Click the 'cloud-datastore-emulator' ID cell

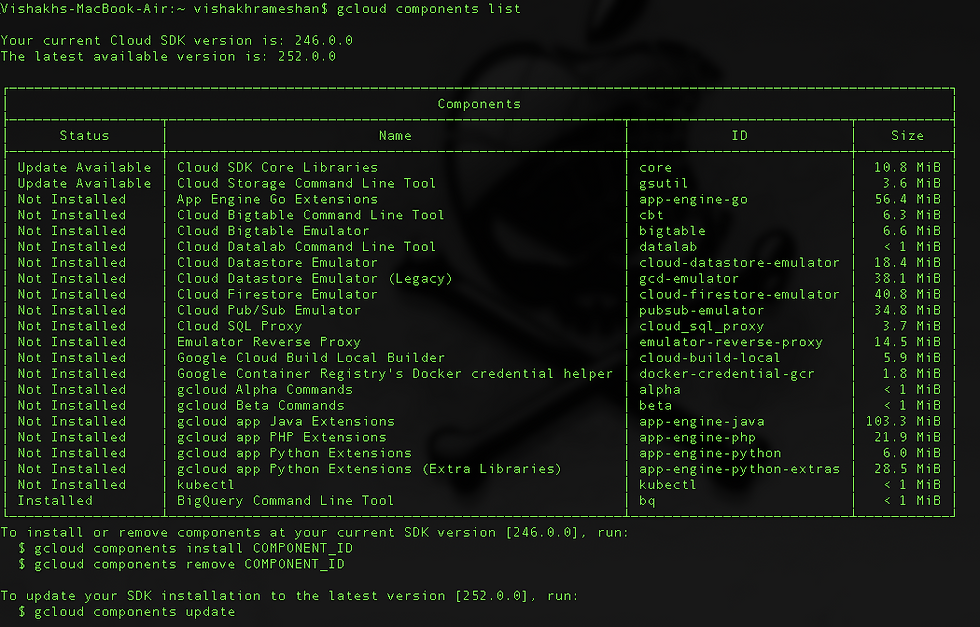pos(739,263)
